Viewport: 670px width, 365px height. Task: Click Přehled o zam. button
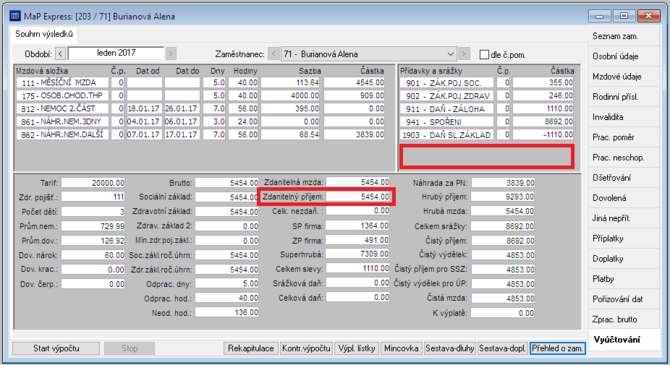click(557, 348)
